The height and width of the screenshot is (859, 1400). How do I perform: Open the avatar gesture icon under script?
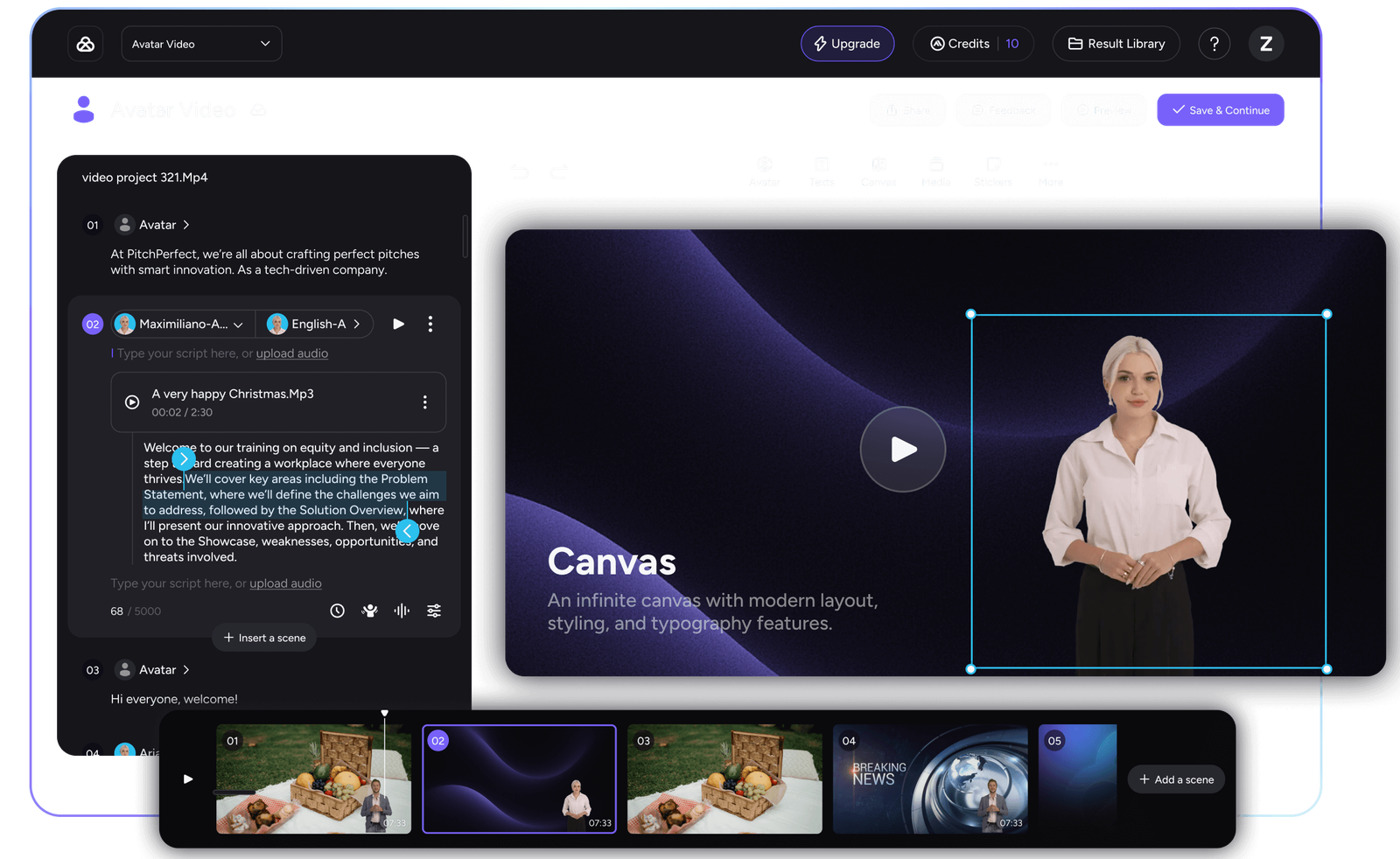pyautogui.click(x=369, y=611)
